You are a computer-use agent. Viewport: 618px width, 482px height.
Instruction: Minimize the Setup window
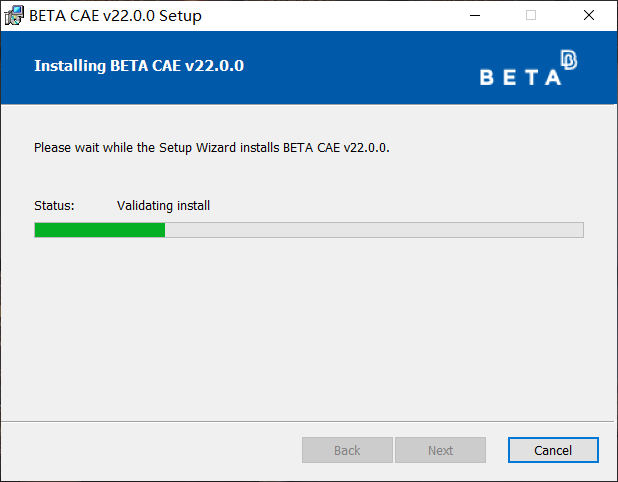tap(483, 15)
